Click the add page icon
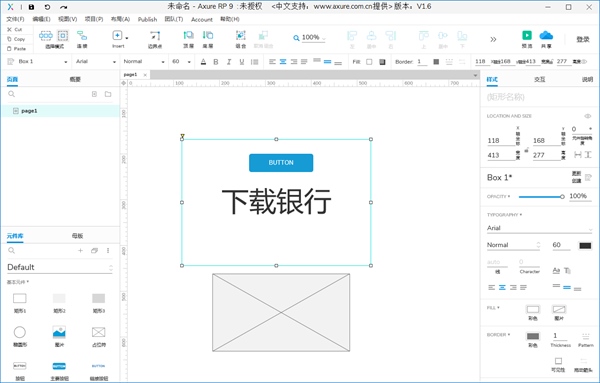This screenshot has width=600, height=383. click(94, 94)
